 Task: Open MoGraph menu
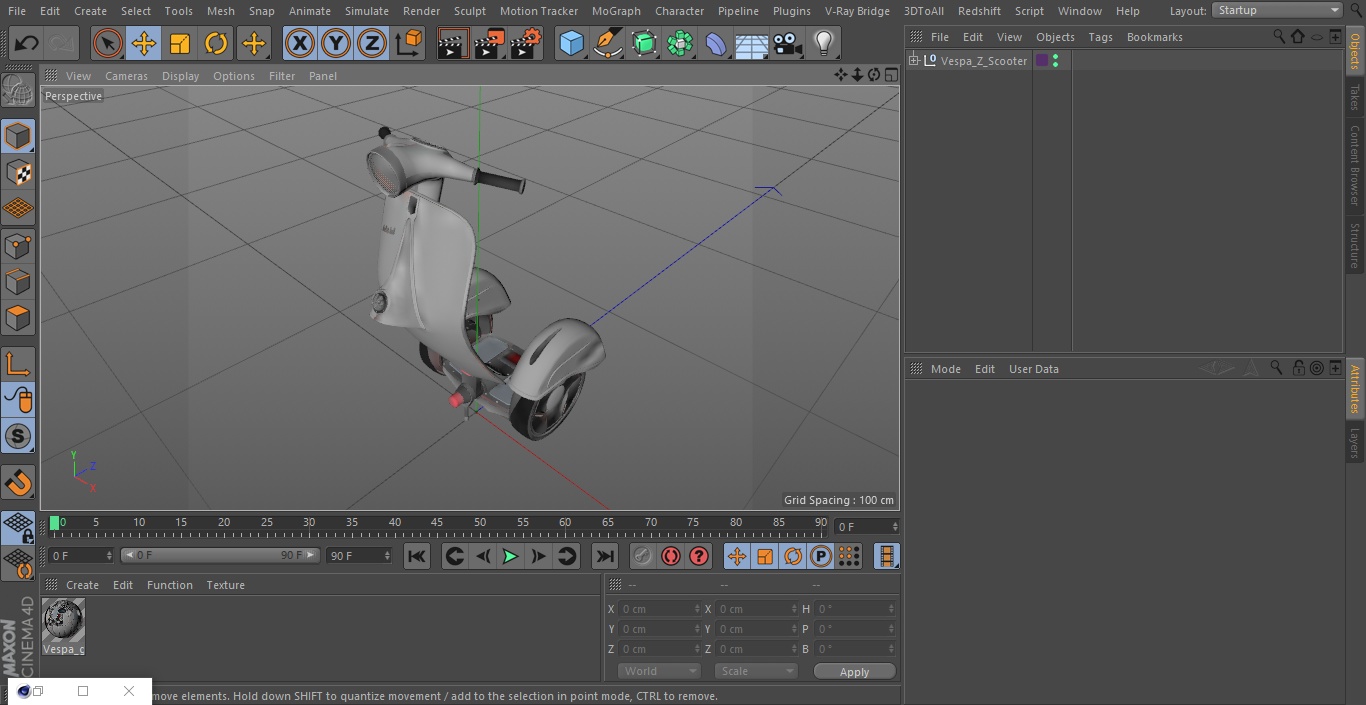pos(616,11)
